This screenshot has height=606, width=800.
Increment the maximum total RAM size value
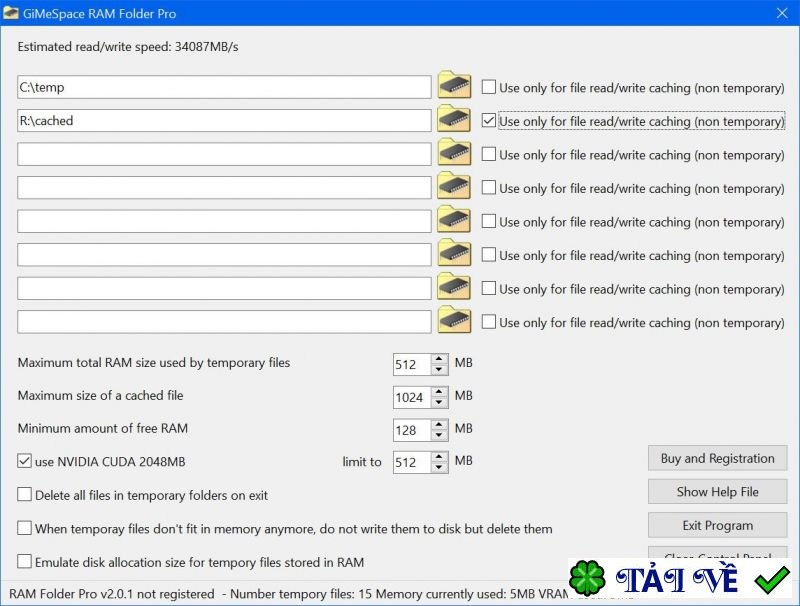[x=436, y=358]
